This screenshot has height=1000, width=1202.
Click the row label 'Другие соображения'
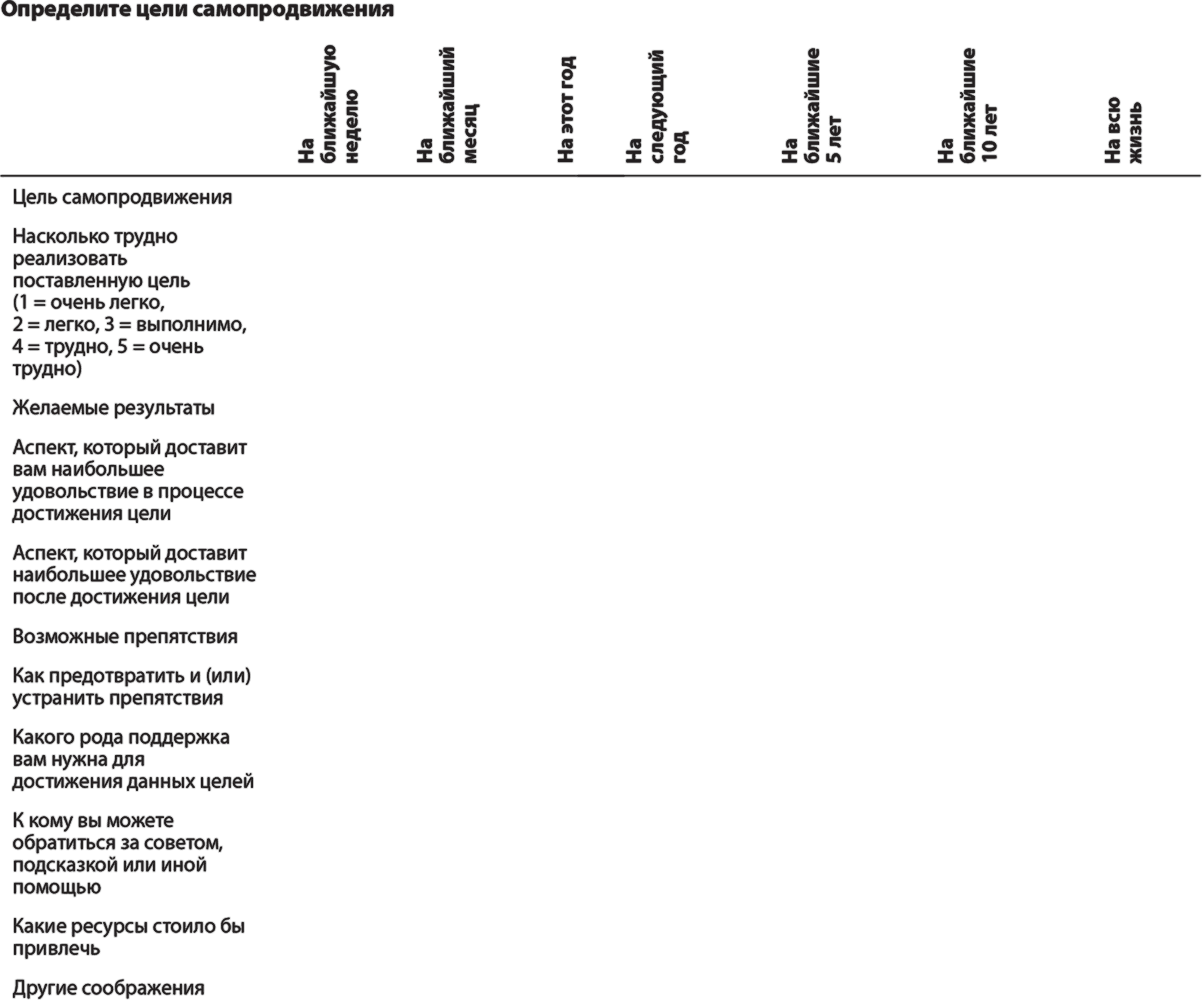[x=109, y=988]
